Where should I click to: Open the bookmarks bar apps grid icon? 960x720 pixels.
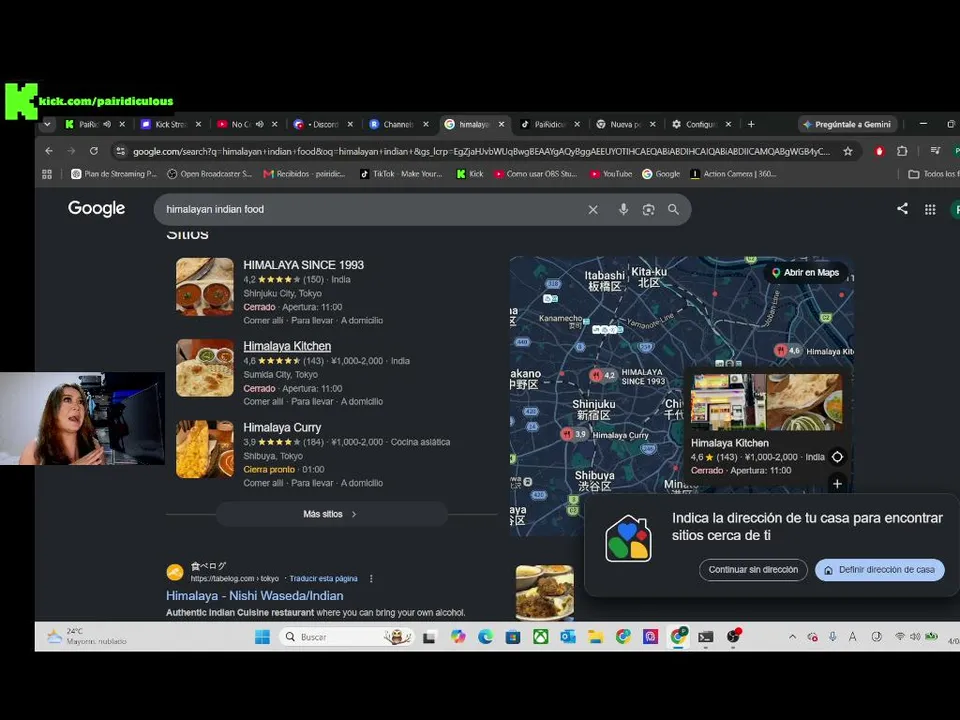[x=47, y=174]
